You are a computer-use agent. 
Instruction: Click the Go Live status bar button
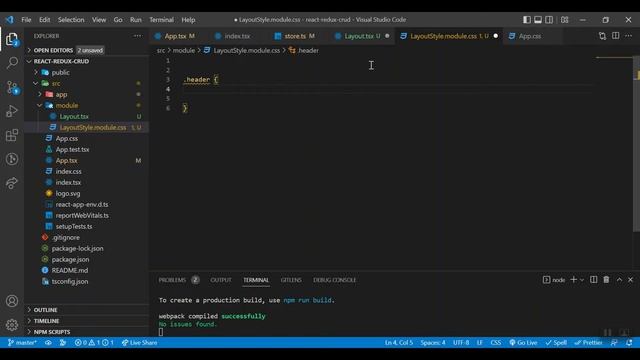[523, 342]
